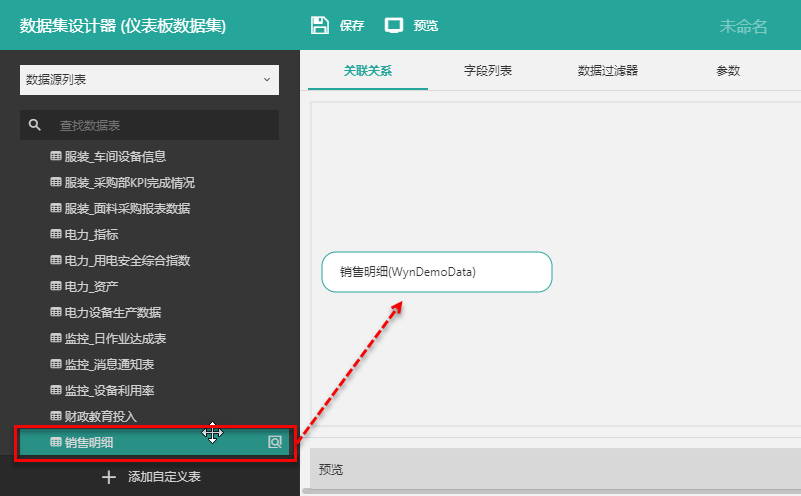Screen dimensions: 801x496
Task: Select the 销售明细(WynDemoData) node on the canvas
Action: (x=437, y=272)
